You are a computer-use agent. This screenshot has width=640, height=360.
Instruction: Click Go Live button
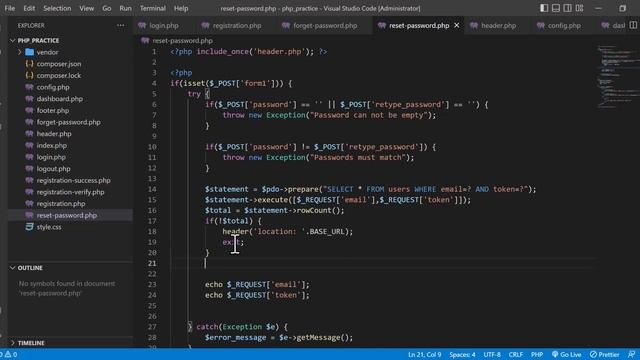click(566, 354)
